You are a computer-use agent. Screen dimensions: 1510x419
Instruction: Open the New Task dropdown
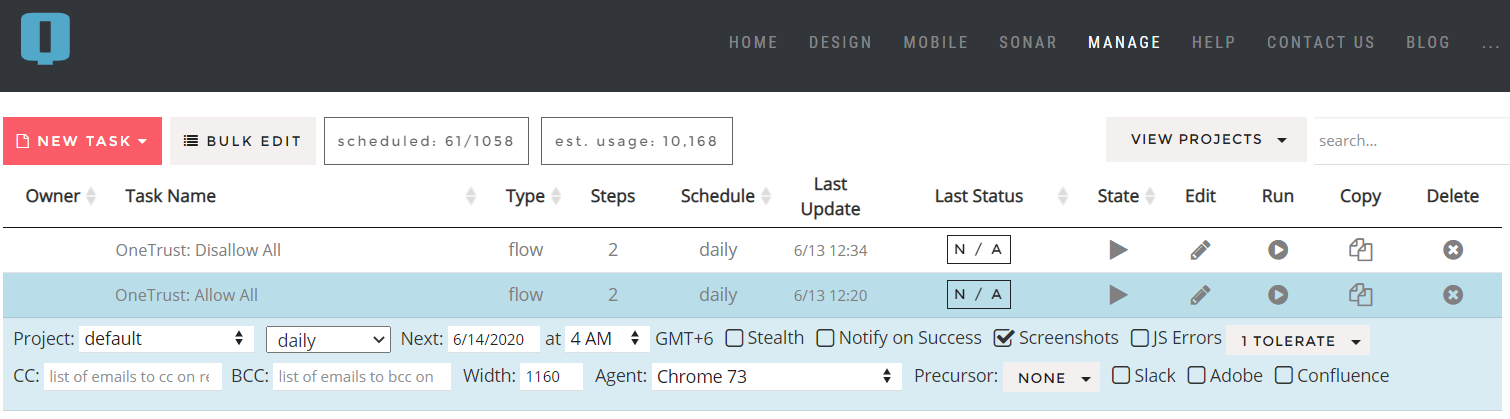(x=82, y=141)
